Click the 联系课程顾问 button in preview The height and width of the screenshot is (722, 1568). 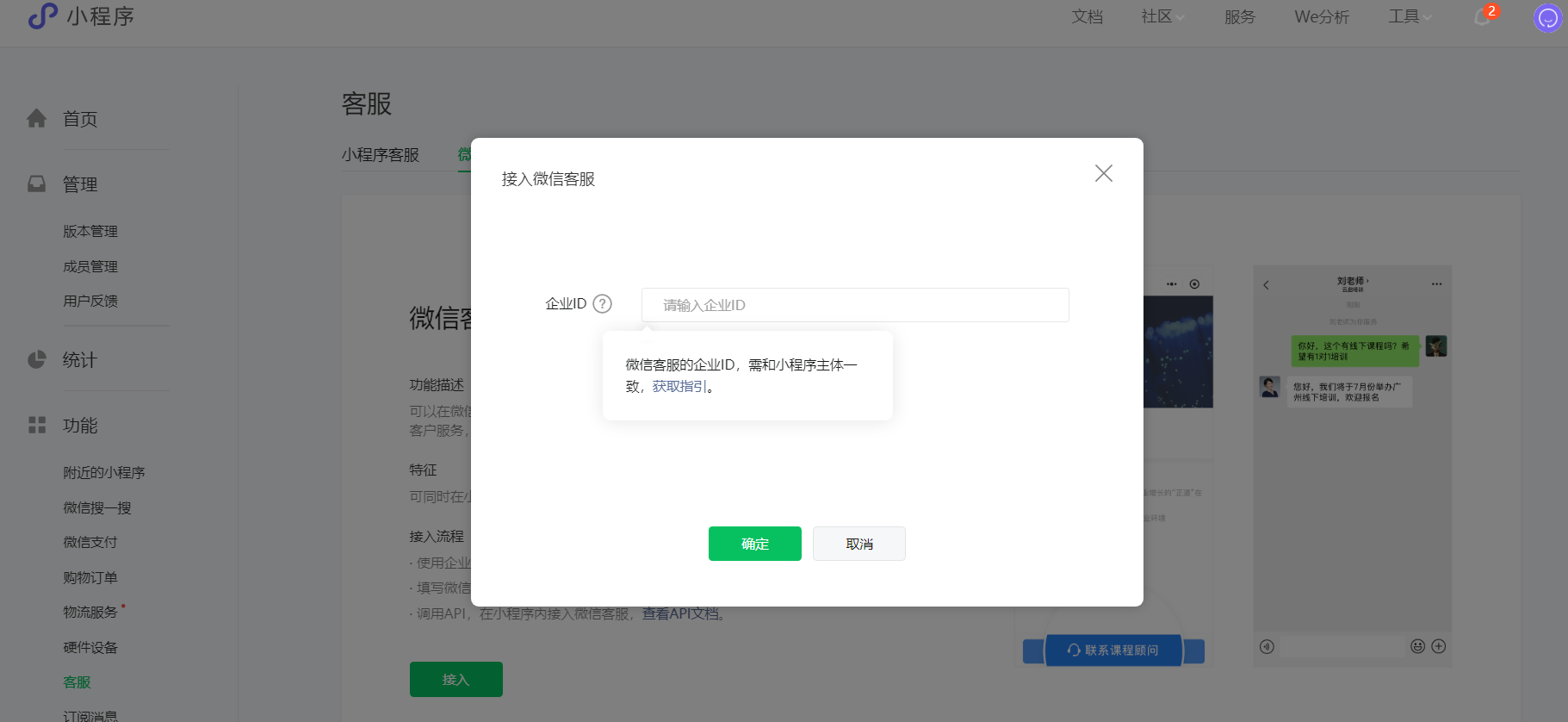(1113, 650)
